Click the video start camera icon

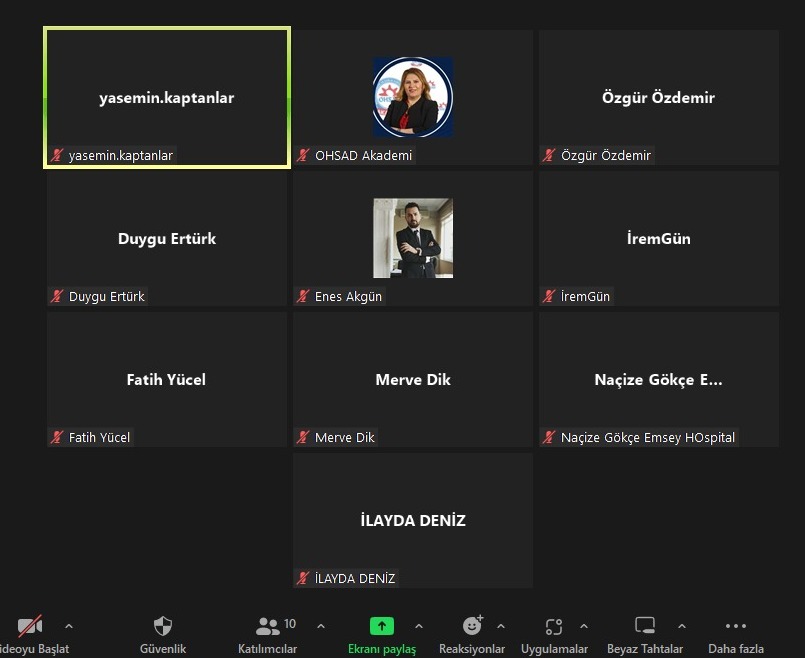(30, 626)
